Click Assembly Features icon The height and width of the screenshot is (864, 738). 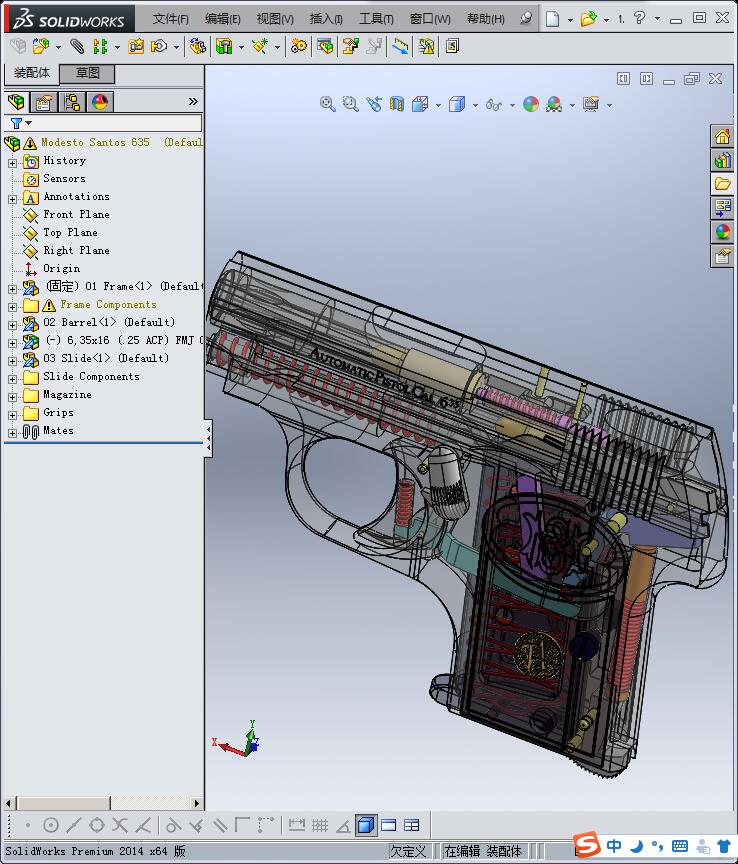coord(224,46)
